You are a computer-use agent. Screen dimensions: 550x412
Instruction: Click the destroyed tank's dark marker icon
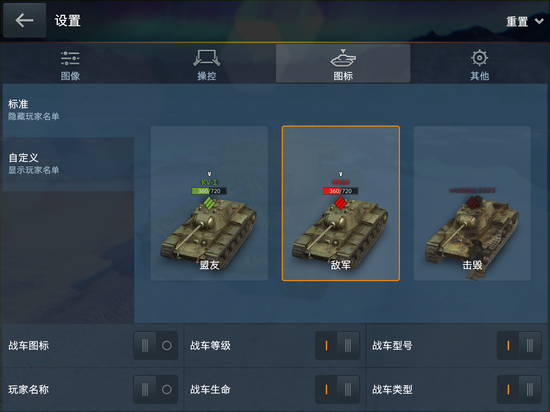click(473, 203)
